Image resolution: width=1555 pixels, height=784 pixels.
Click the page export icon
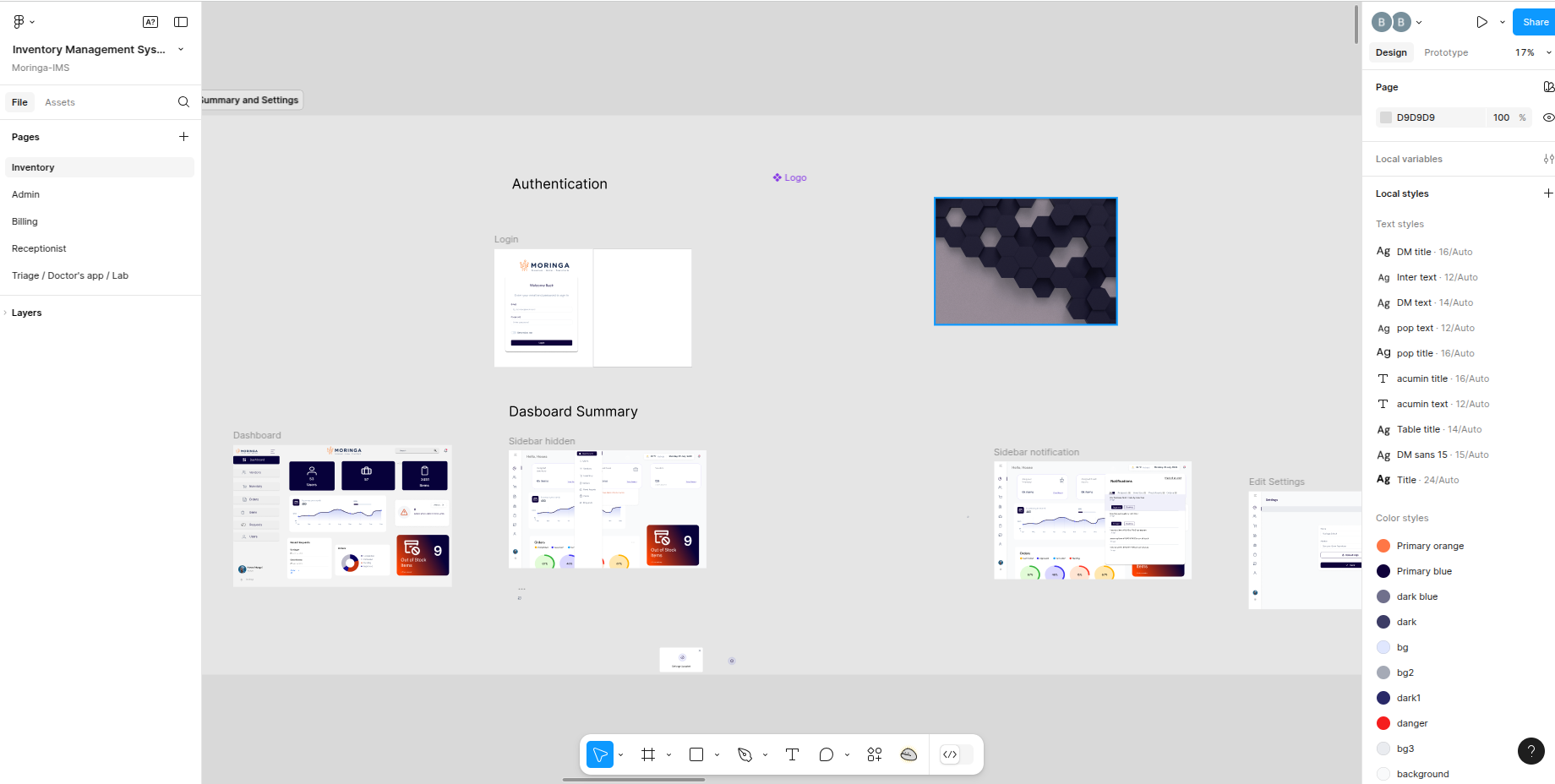1548,87
